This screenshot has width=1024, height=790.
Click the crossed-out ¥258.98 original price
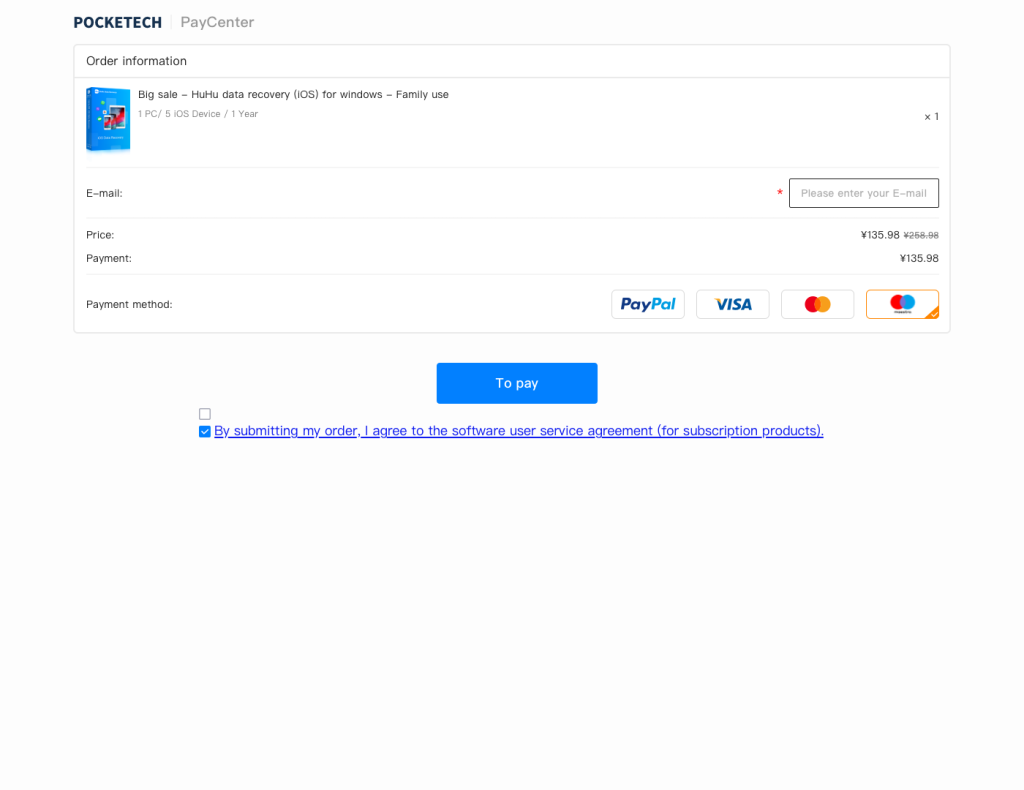pyautogui.click(x=921, y=235)
